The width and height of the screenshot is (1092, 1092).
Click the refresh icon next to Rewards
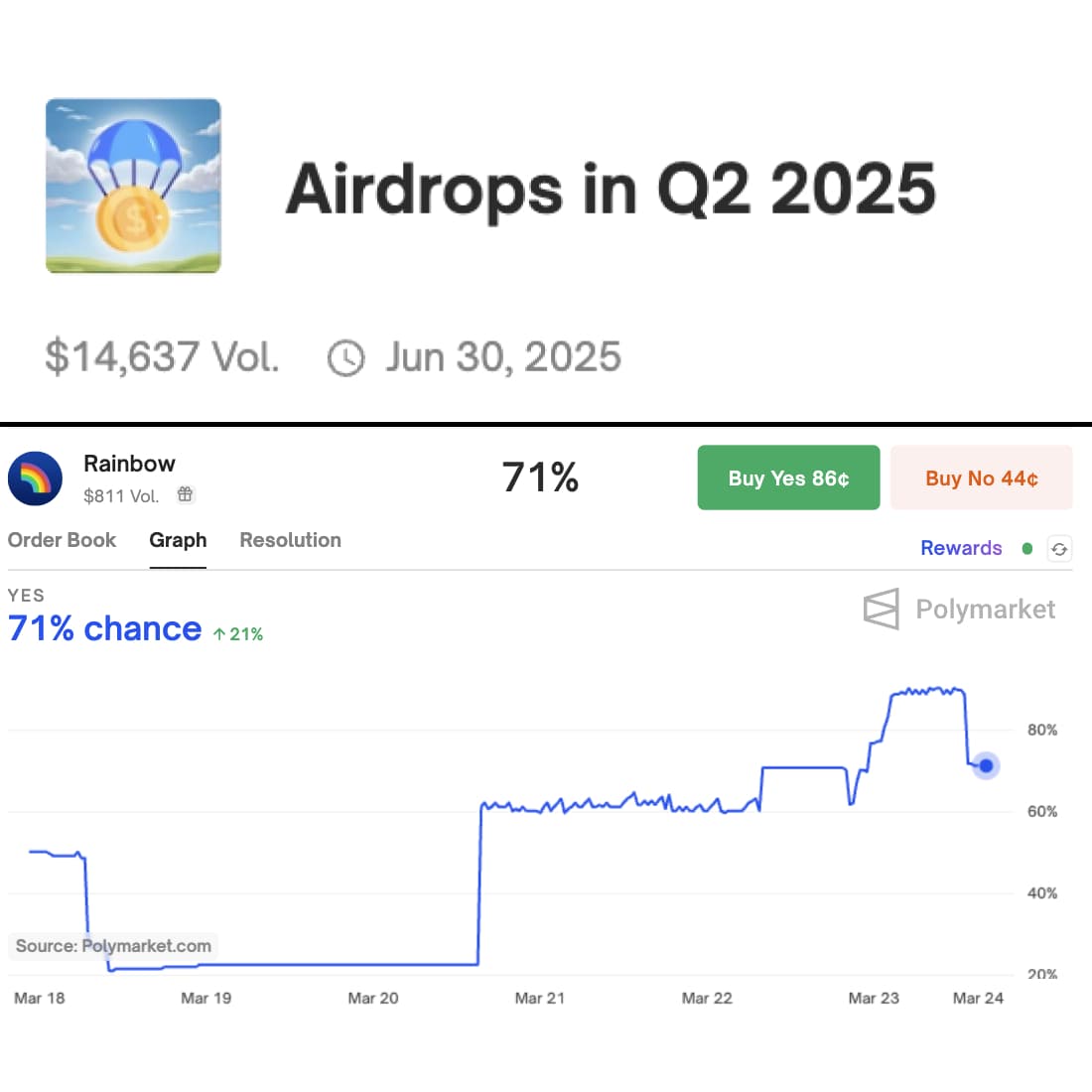[1059, 549]
